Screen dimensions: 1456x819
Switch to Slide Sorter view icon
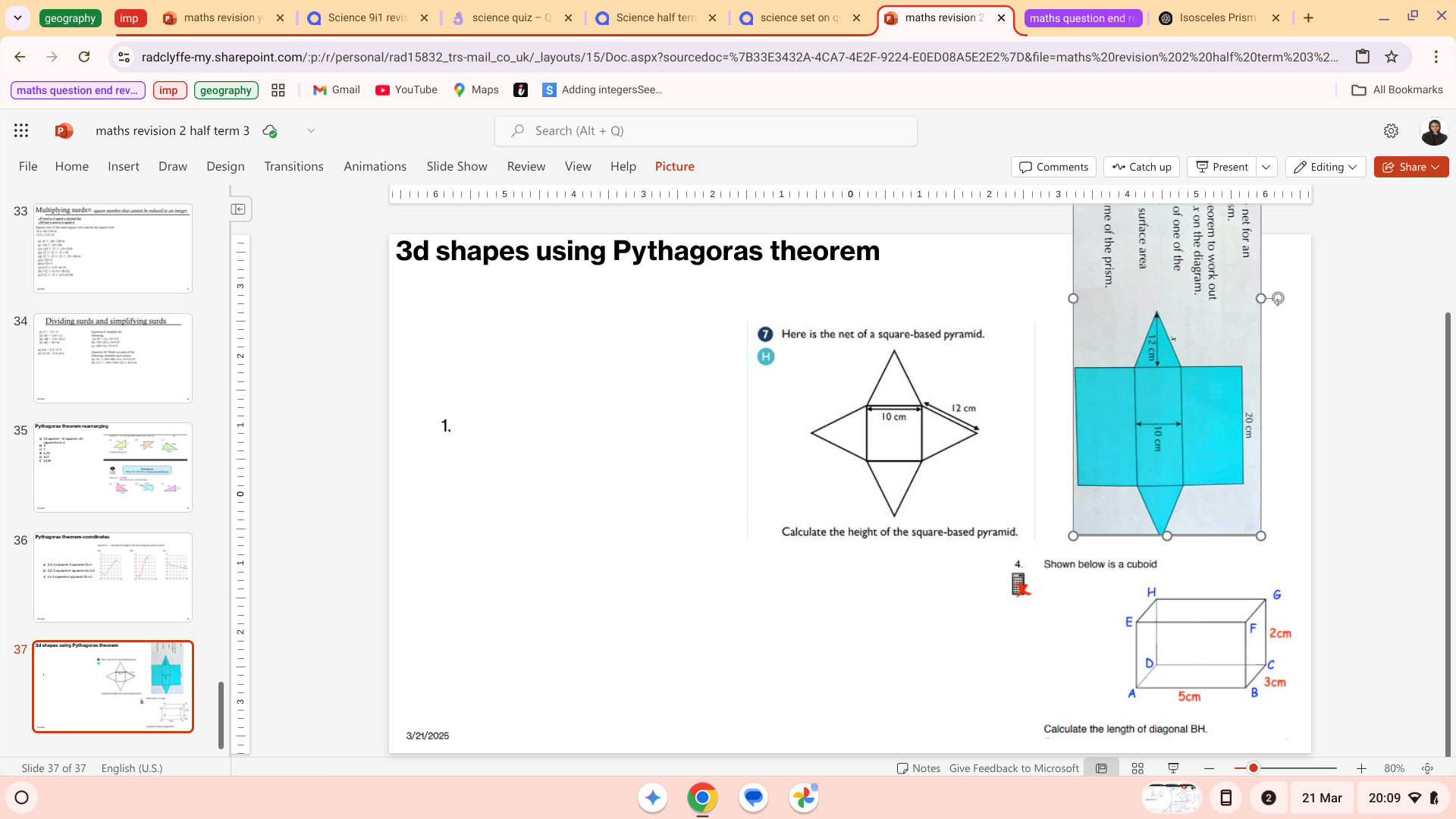[1137, 767]
